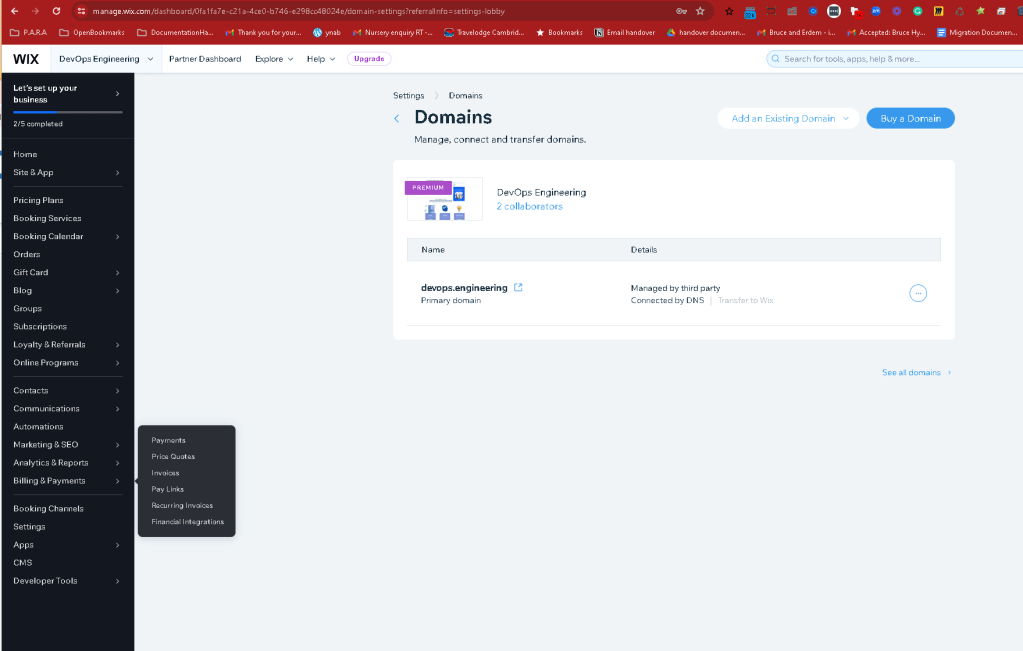Click the search magnifier icon
This screenshot has width=1023, height=651.
coord(776,59)
